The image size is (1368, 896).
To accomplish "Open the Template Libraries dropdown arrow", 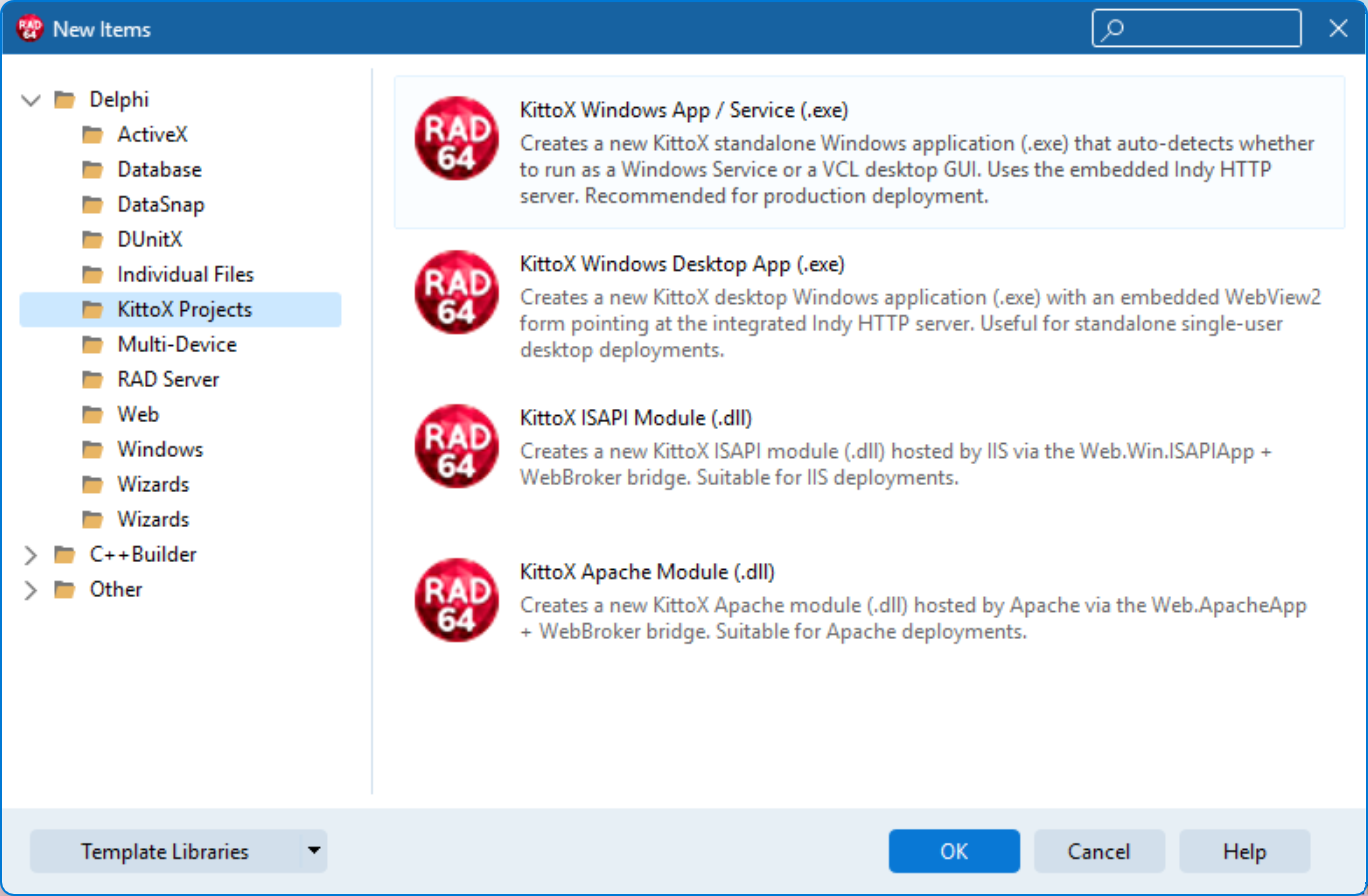I will coord(314,851).
